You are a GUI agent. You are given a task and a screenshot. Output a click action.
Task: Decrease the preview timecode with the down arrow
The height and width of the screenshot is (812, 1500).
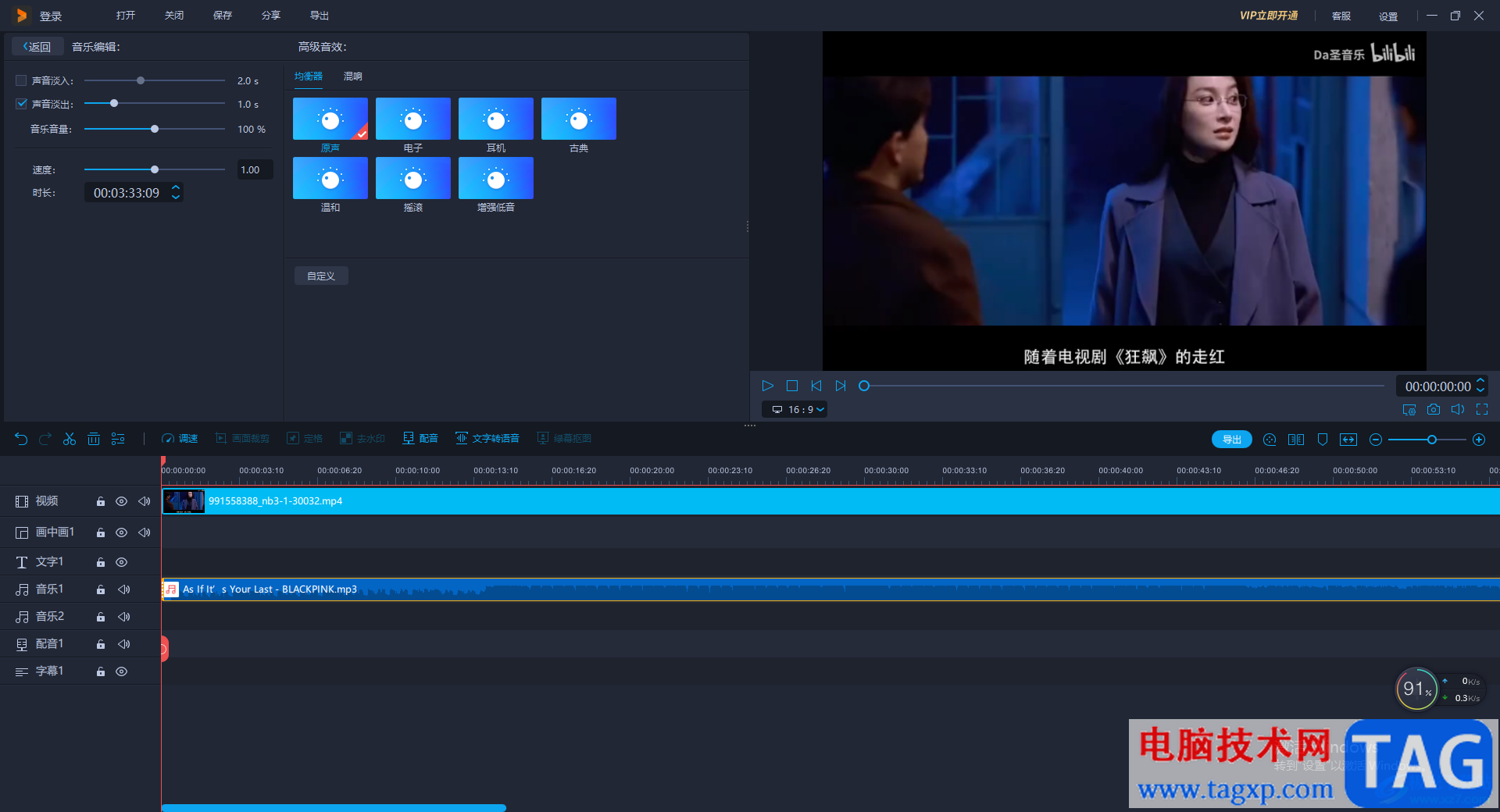tap(1480, 390)
